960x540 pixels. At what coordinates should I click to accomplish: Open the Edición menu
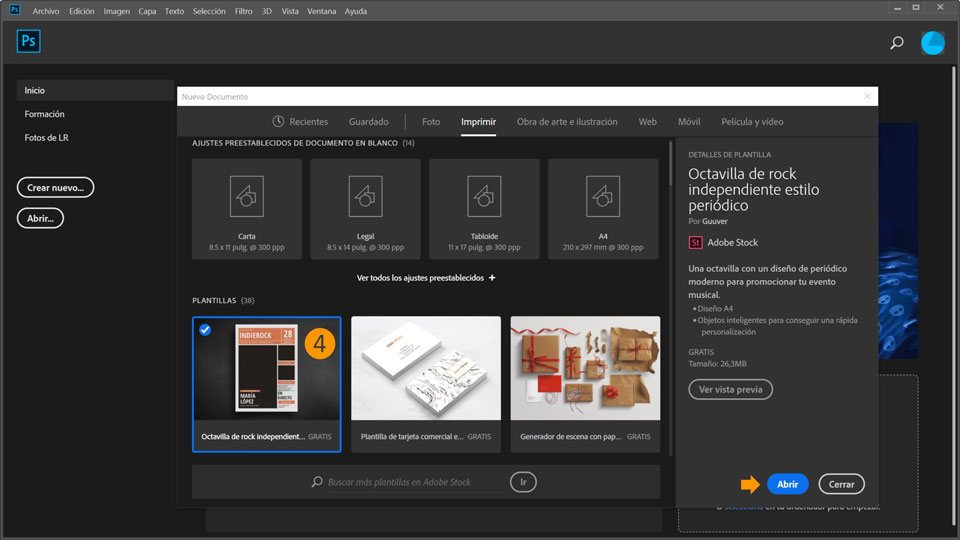[x=81, y=11]
